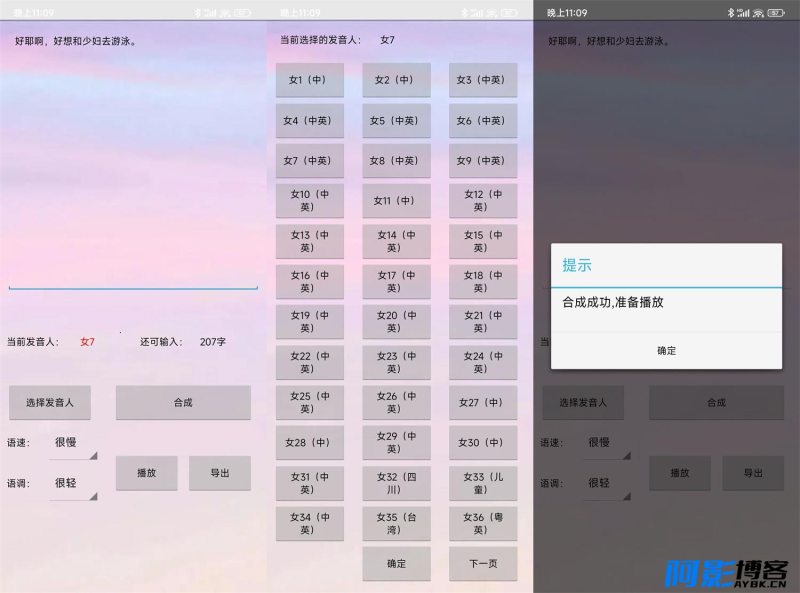800x593 pixels.
Task: Tap voice 女18（中英）
Action: 483,282
